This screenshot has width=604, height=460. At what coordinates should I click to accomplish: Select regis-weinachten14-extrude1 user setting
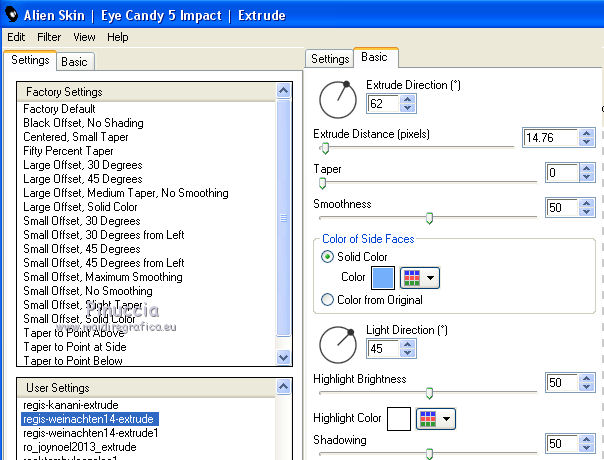click(91, 433)
